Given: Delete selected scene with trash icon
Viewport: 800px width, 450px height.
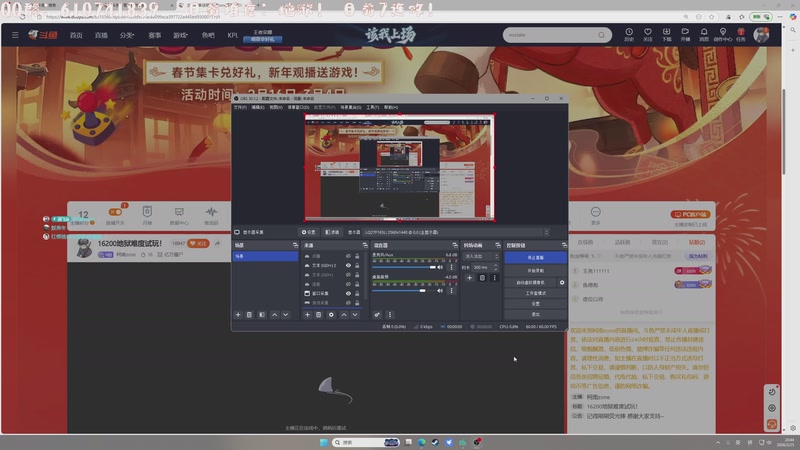Looking at the screenshot, I should click(x=249, y=315).
